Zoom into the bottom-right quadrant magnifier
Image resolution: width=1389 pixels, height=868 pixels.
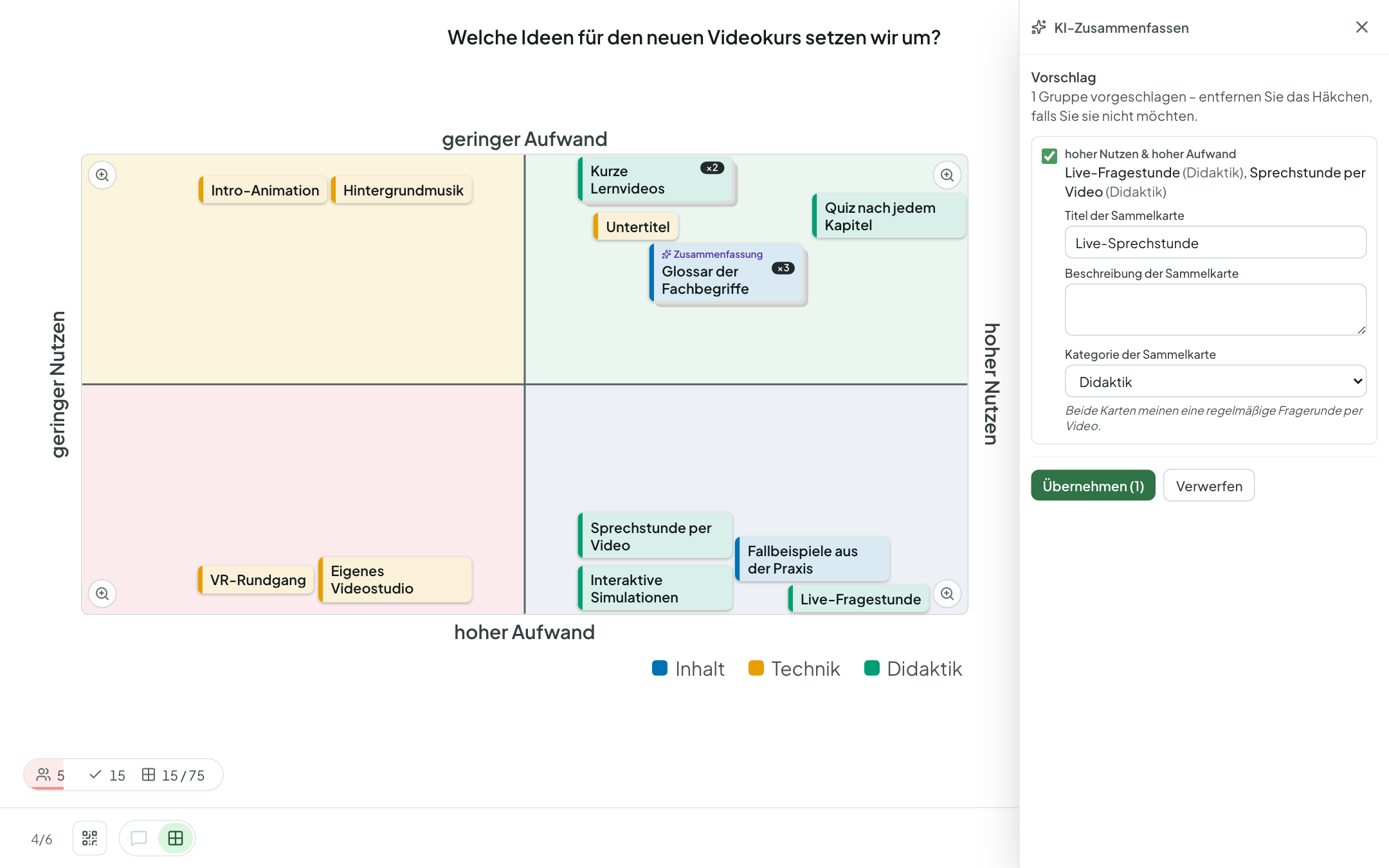[947, 593]
